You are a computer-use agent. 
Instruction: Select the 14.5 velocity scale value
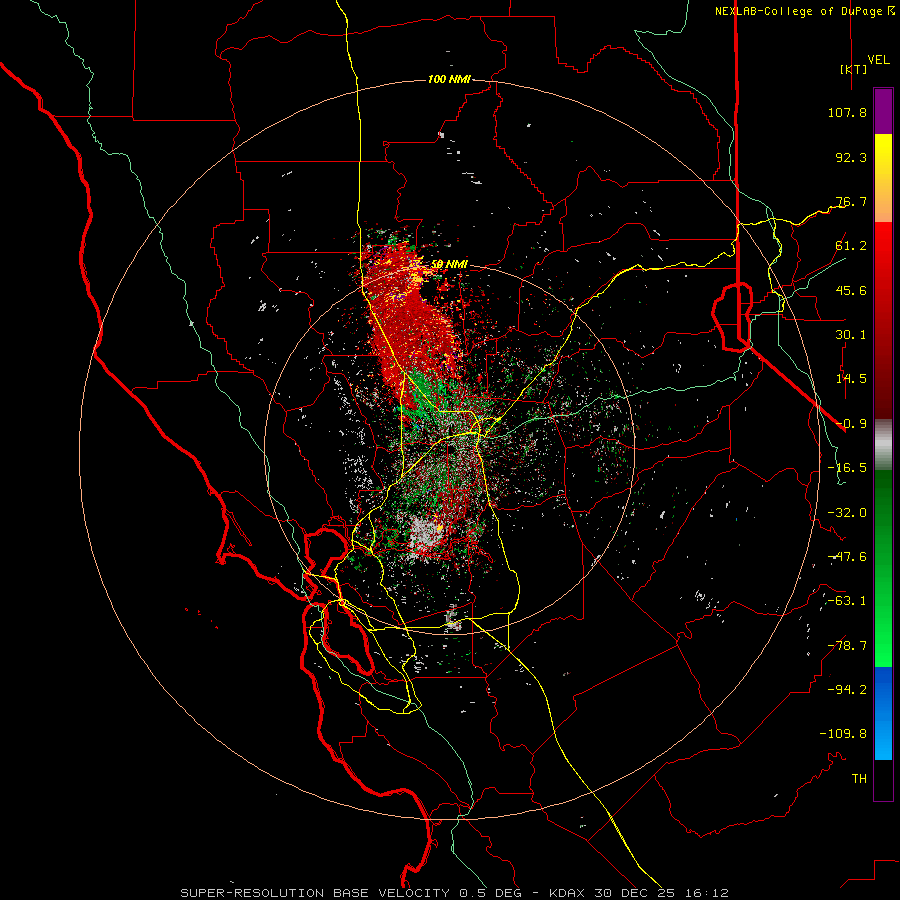pyautogui.click(x=851, y=379)
